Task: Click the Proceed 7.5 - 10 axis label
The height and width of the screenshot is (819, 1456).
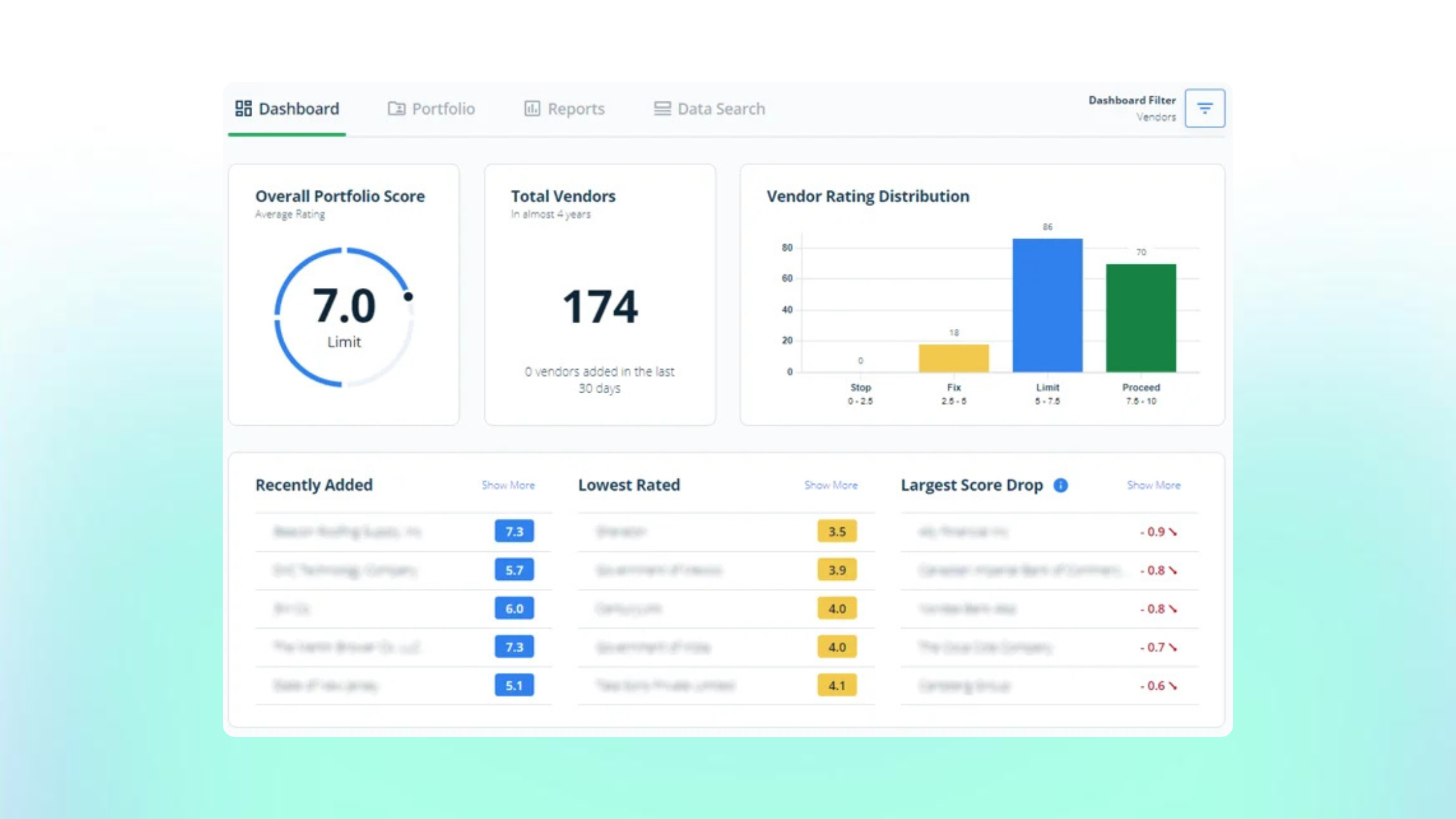Action: 1141,394
